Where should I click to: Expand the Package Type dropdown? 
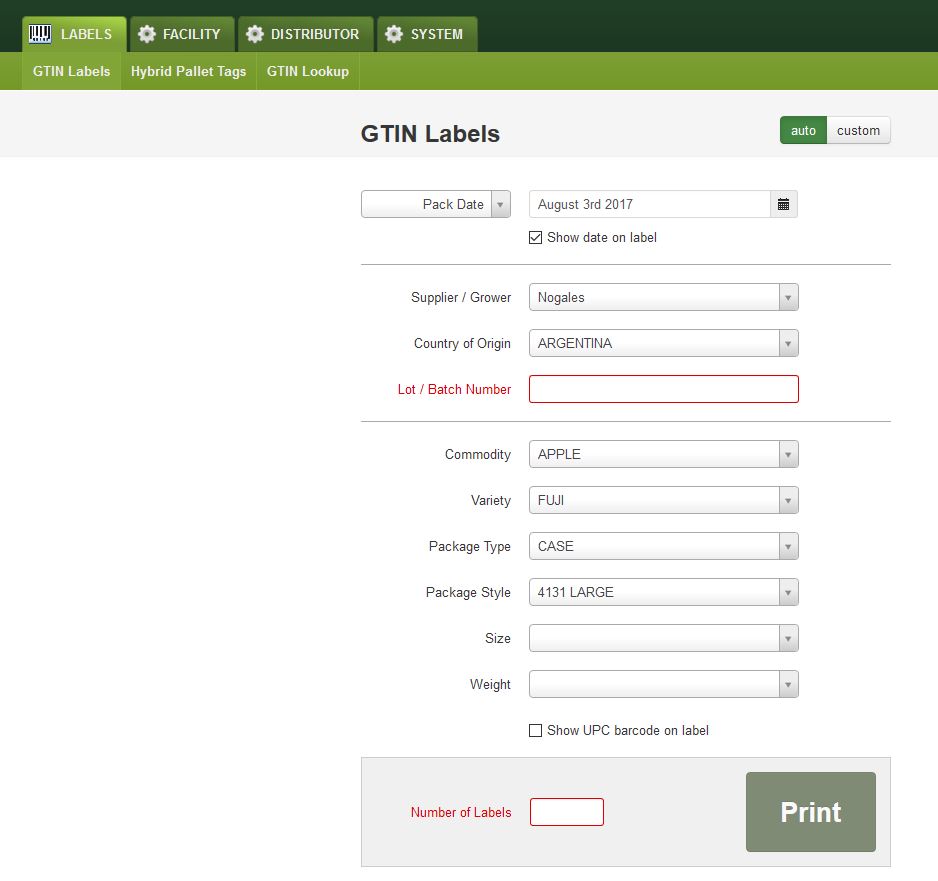click(x=663, y=546)
